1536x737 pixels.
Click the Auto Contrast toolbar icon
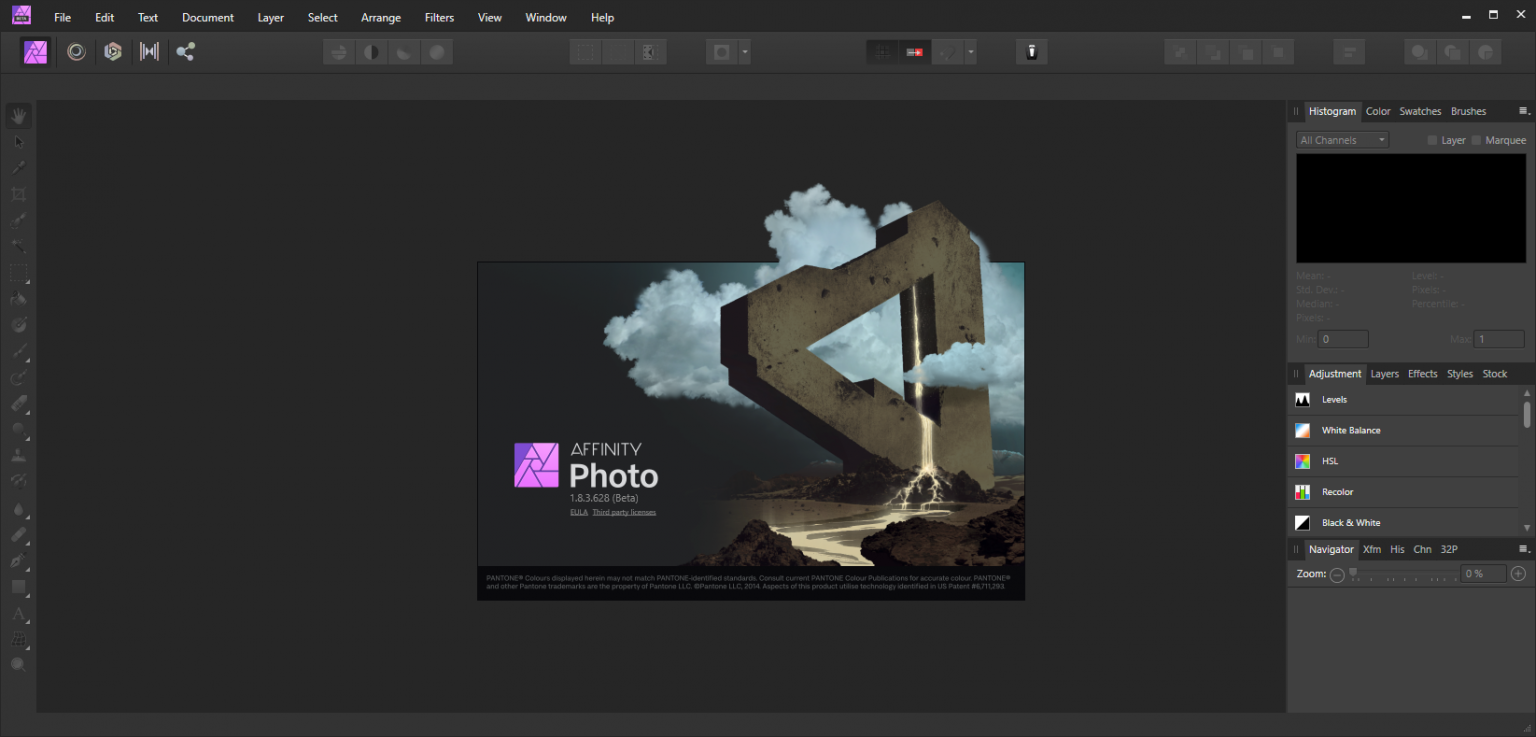(372, 52)
